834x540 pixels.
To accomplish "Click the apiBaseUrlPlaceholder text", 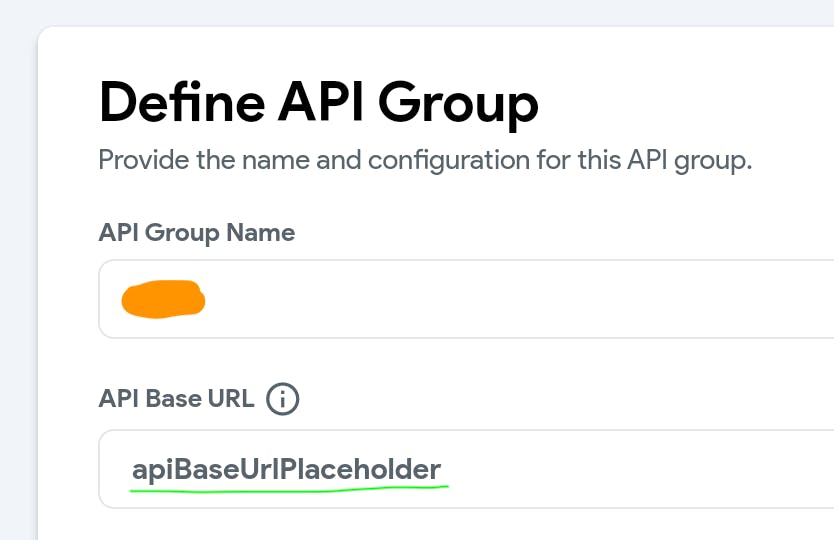I will click(x=286, y=469).
